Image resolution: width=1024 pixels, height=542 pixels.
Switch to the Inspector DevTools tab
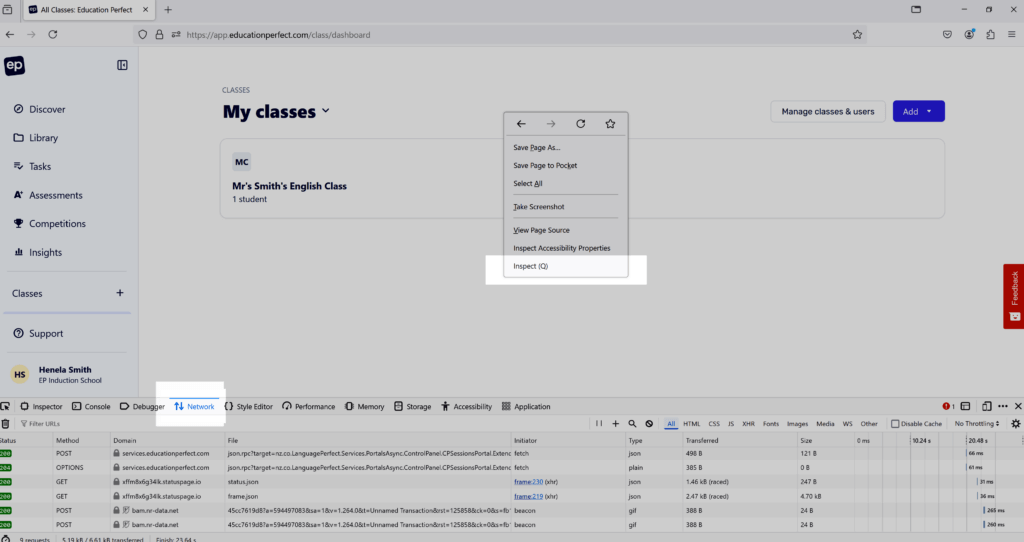pyautogui.click(x=41, y=406)
